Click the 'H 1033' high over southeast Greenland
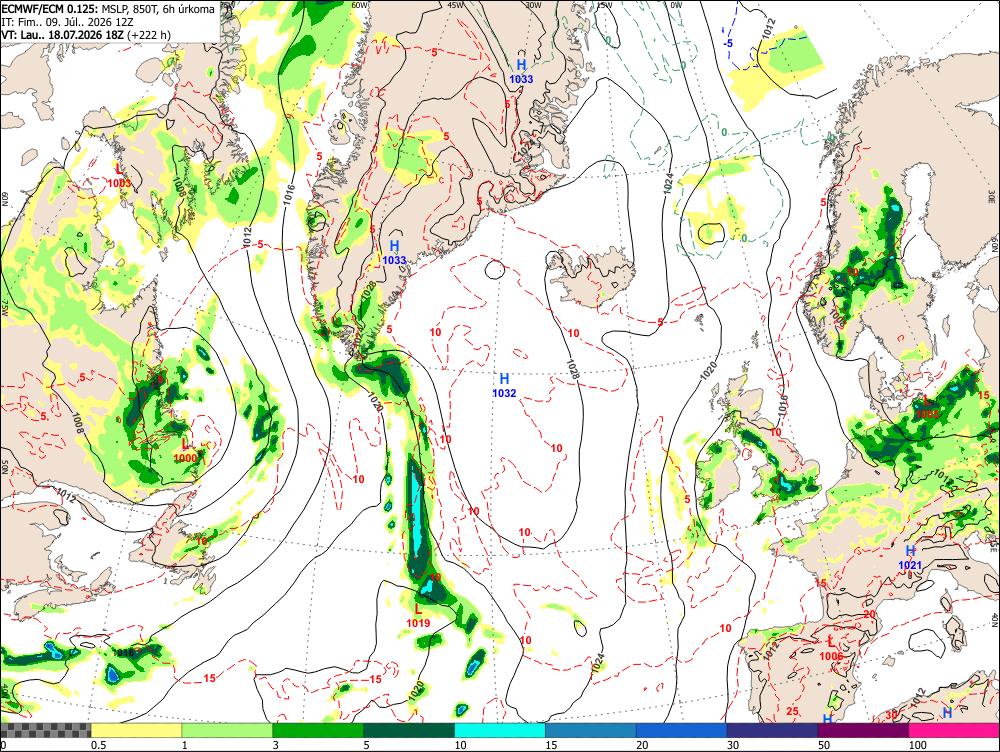This screenshot has height=752, width=1000. point(394,253)
